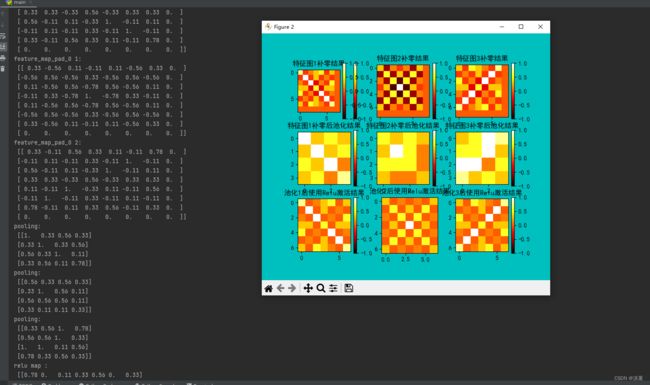Click the 池化1后使用Relu激活结果 heatmap
Viewport: 650px width, 385px height.
point(324,225)
